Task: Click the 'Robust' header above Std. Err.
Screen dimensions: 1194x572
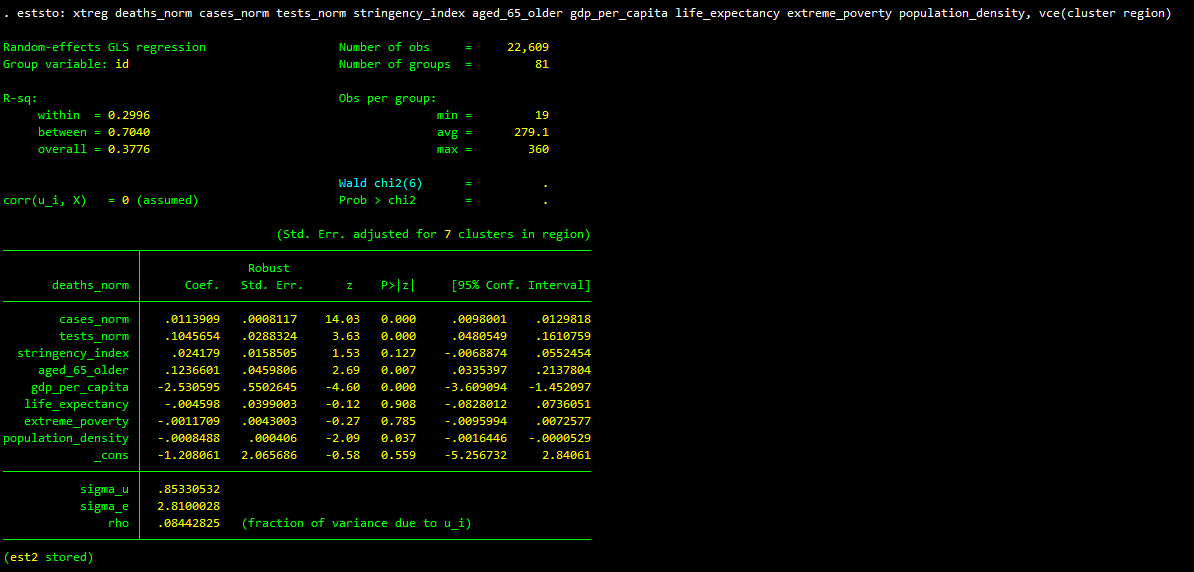Action: click(x=269, y=268)
